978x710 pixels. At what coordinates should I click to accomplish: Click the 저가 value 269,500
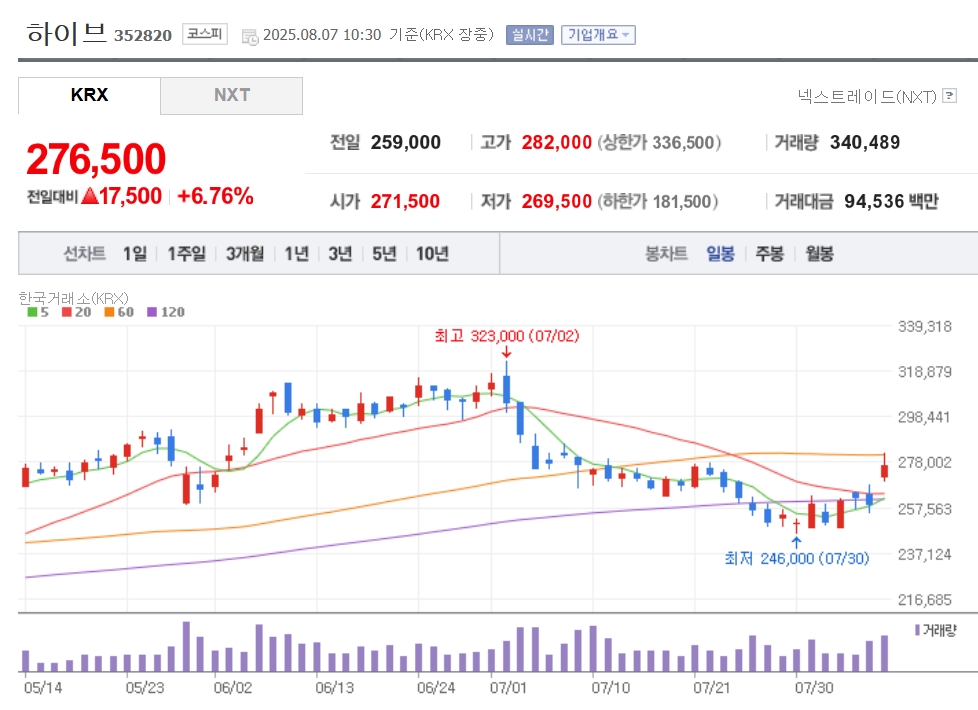tap(556, 201)
